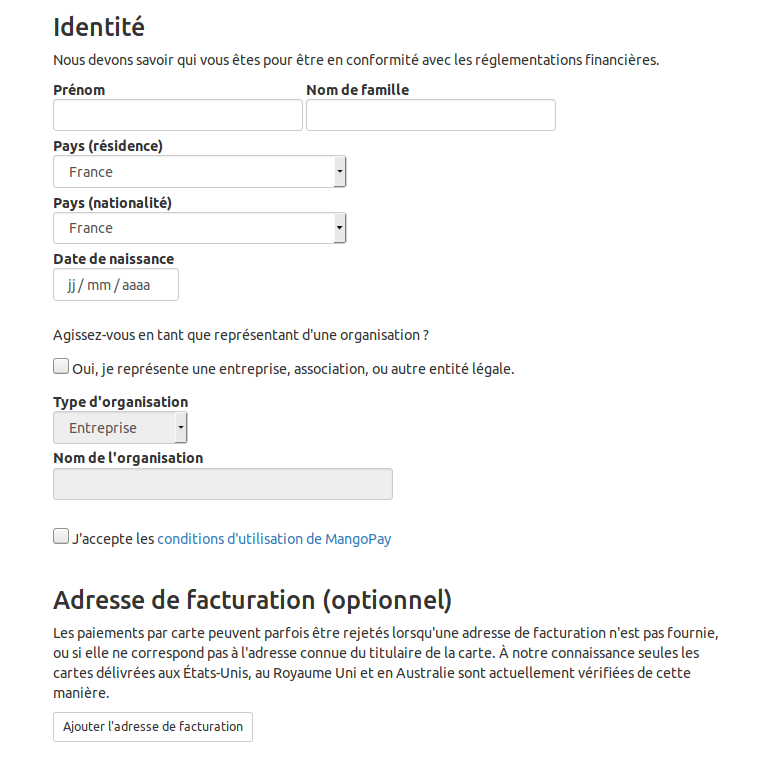767x757 pixels.
Task: Select the day (jj) part of birth date
Action: tap(72, 285)
